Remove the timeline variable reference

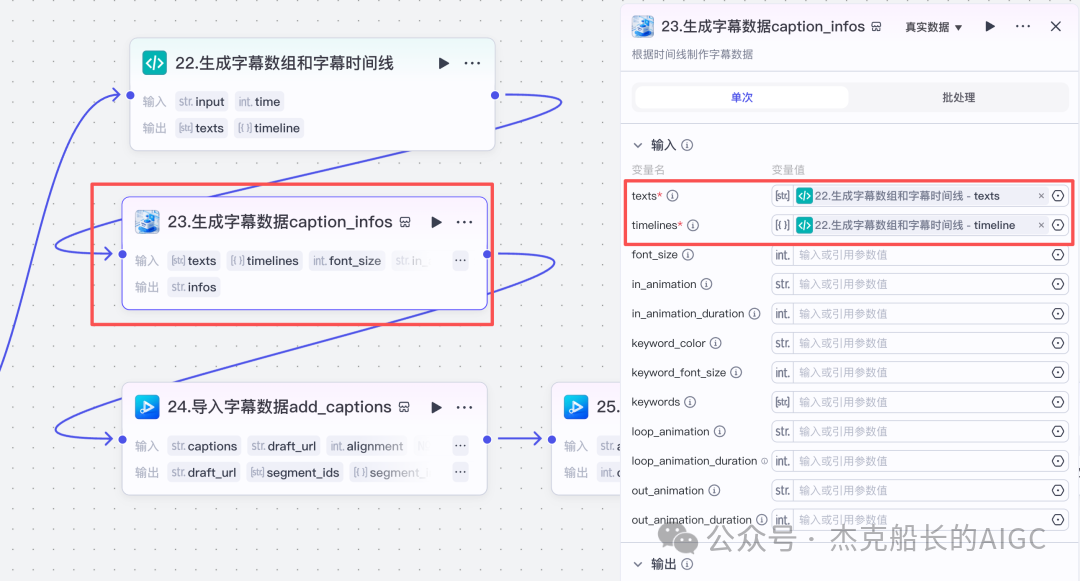[1041, 225]
